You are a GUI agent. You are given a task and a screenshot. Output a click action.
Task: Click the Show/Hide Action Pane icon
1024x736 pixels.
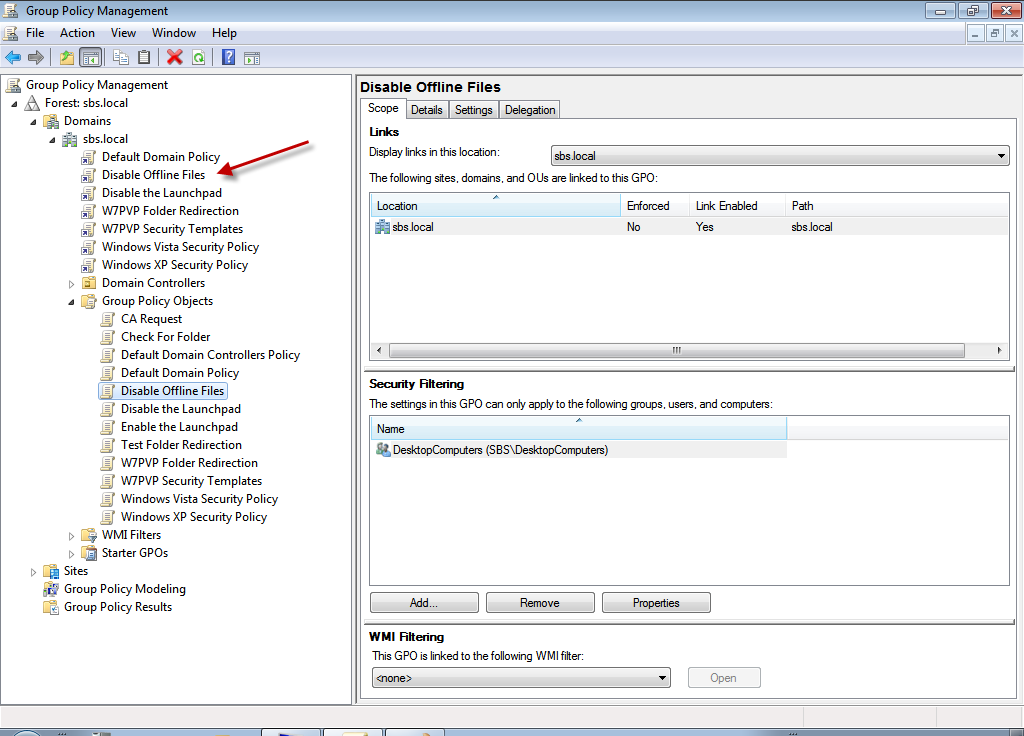252,58
